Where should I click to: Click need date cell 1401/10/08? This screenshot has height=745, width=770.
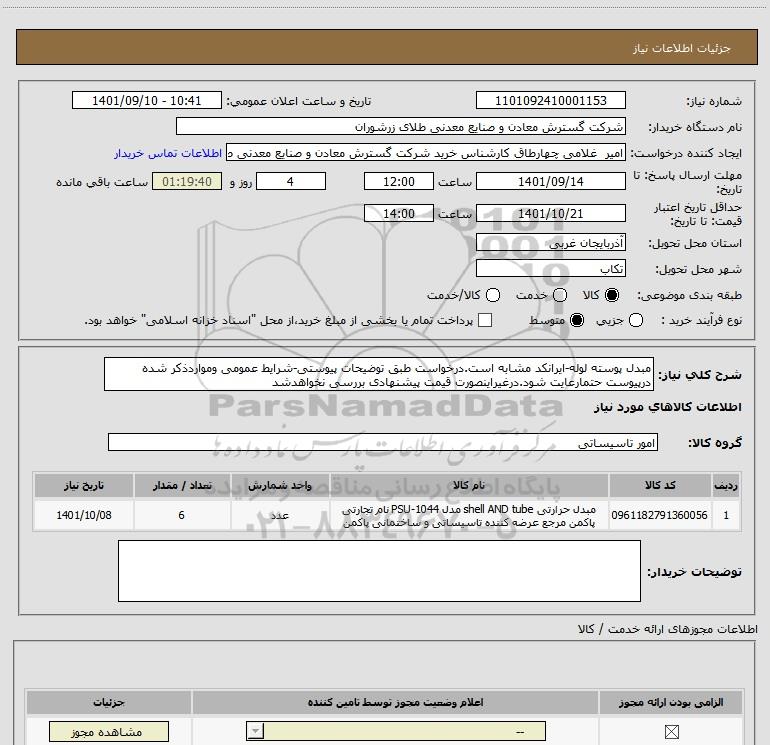click(83, 515)
